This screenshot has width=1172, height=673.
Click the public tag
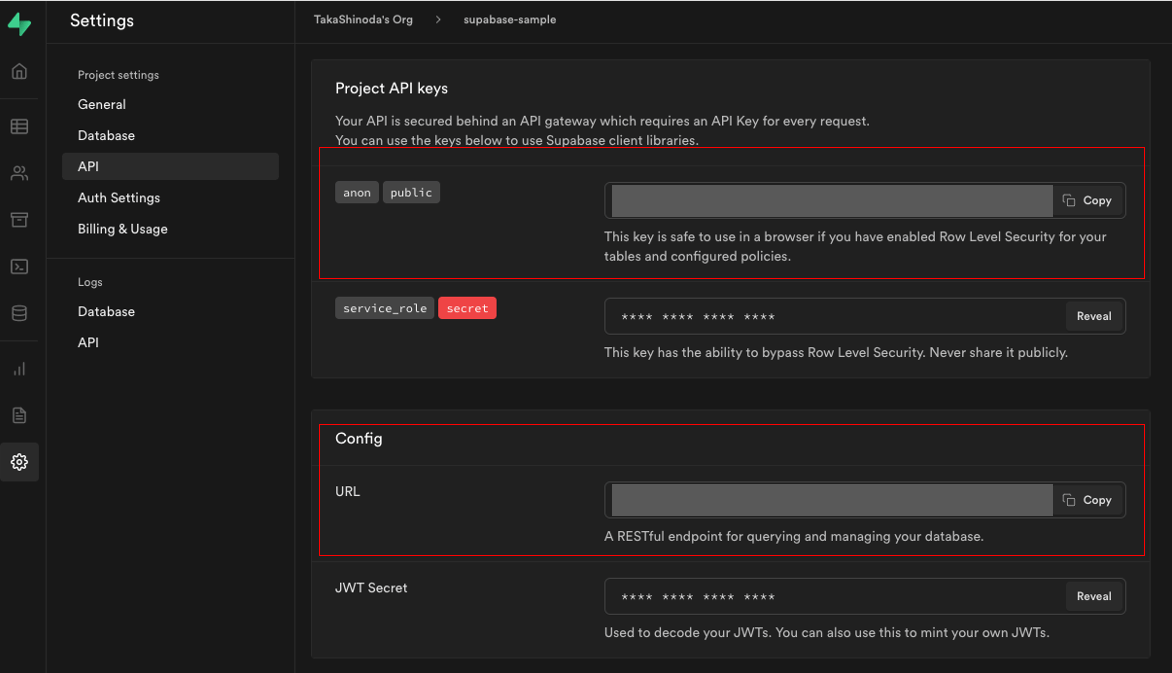click(411, 192)
